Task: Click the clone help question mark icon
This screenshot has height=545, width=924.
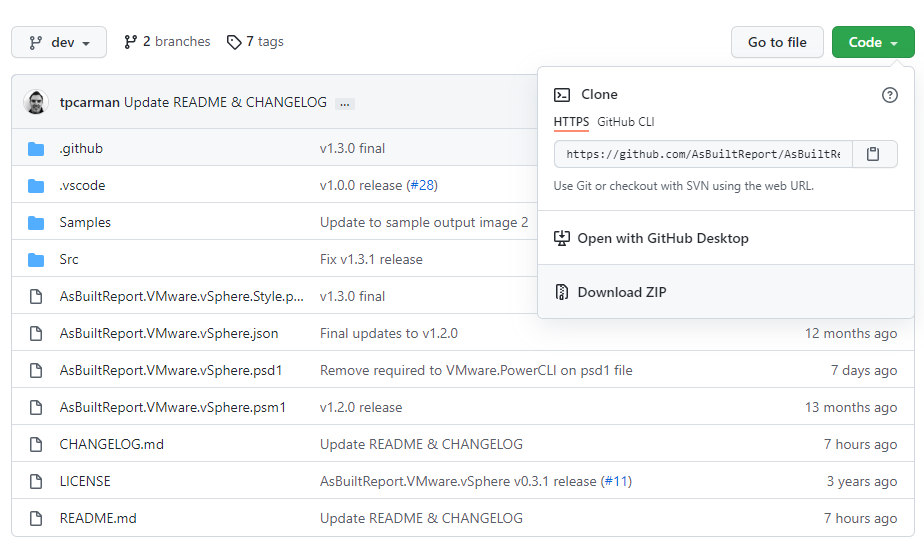Action: pos(889,95)
